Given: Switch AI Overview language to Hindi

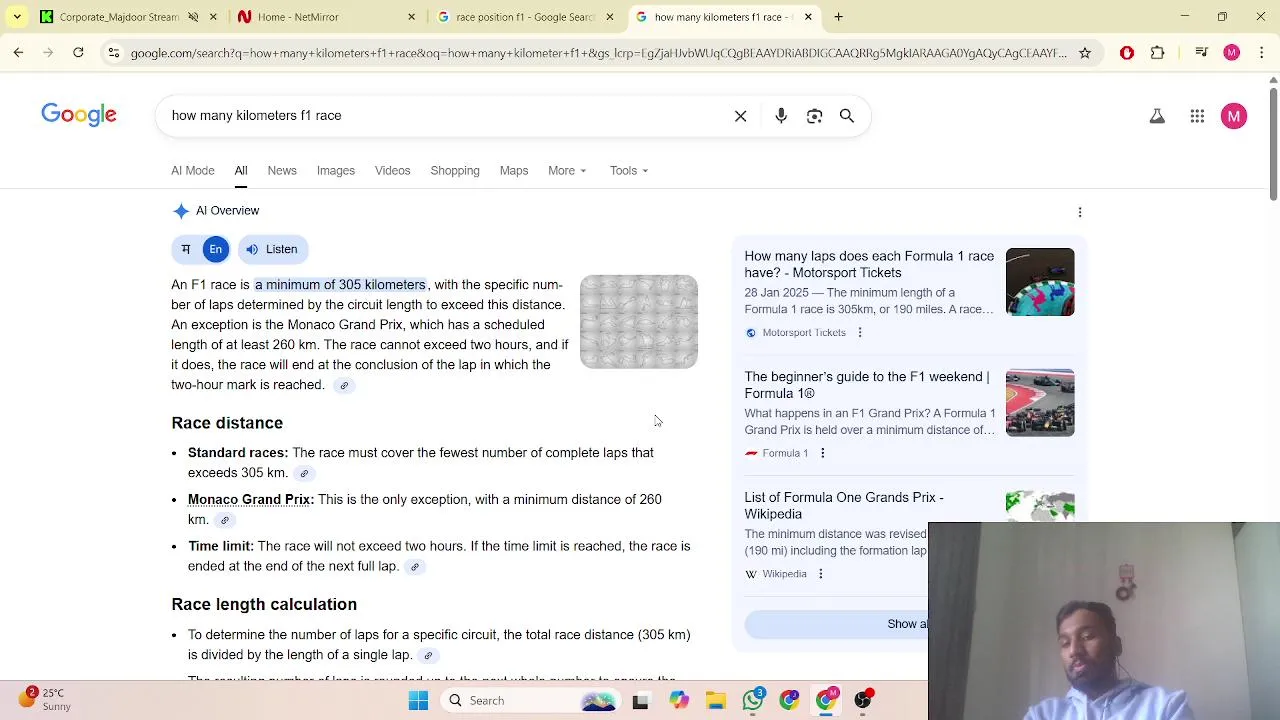Looking at the screenshot, I should pos(185,249).
